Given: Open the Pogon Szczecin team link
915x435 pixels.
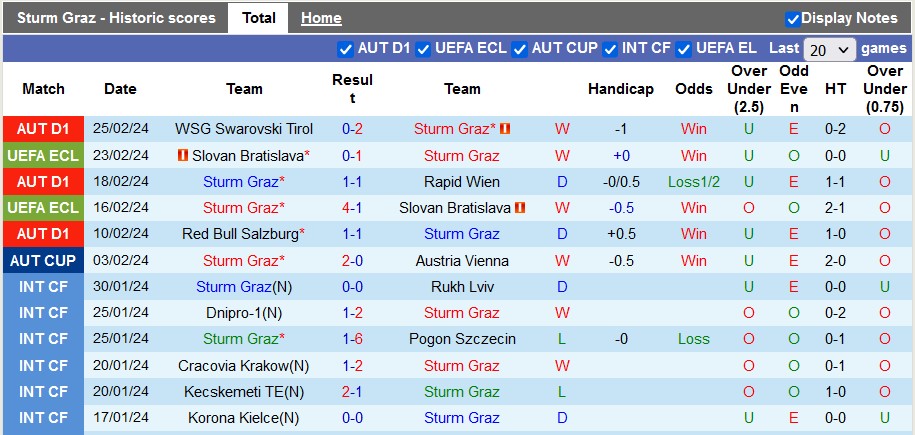Looking at the screenshot, I should [462, 339].
